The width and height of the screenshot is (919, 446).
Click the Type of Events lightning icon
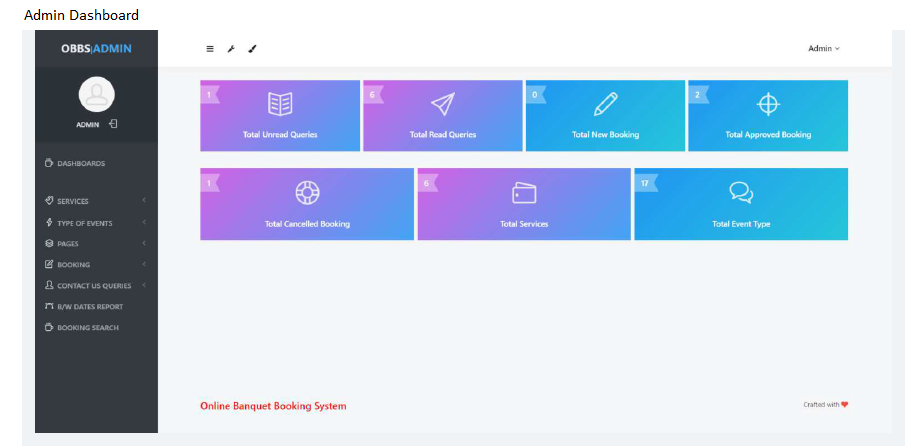(x=49, y=222)
